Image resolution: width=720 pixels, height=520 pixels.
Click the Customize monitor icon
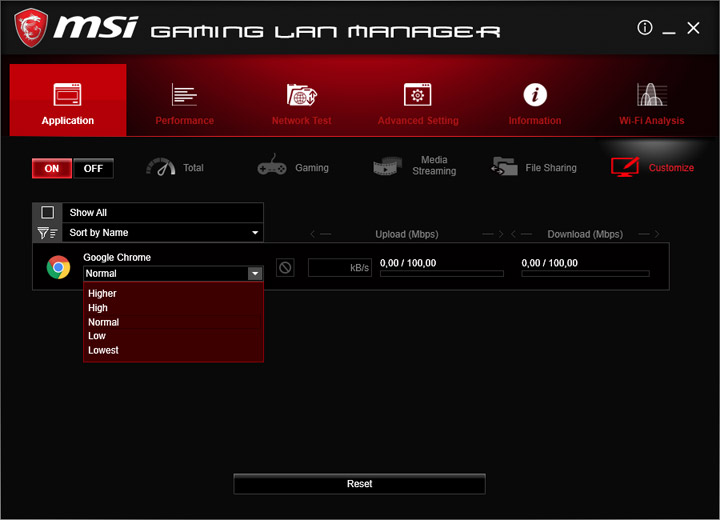625,167
